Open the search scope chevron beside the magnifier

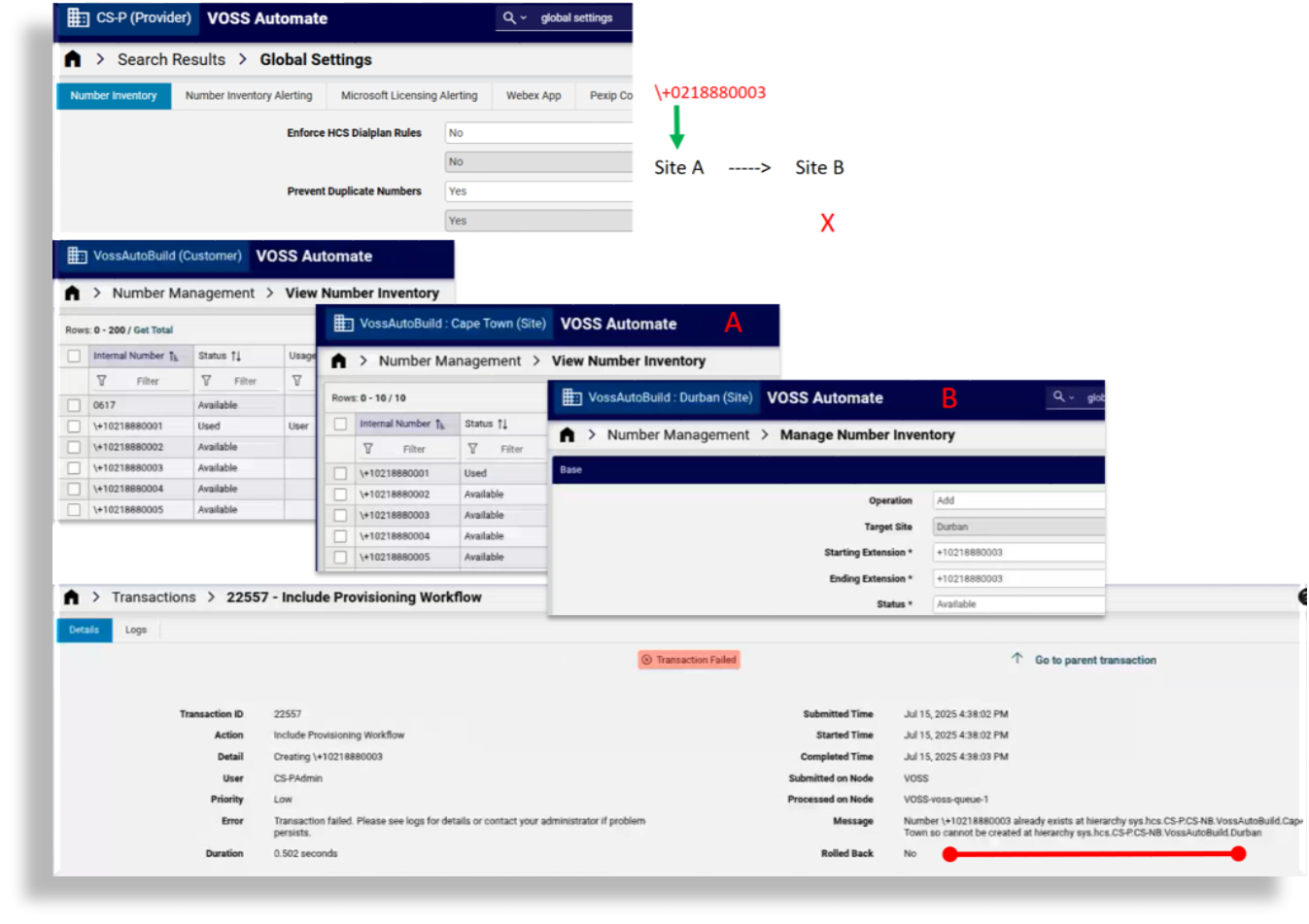[x=526, y=17]
